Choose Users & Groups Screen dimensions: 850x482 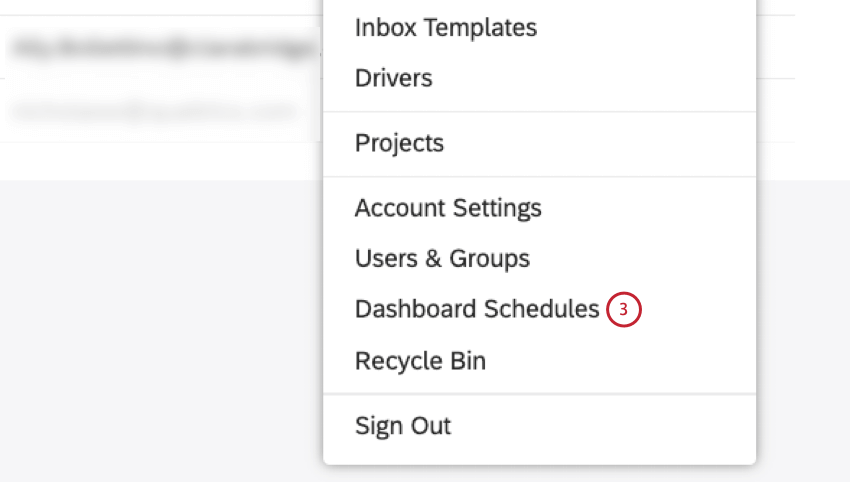[x=442, y=259]
